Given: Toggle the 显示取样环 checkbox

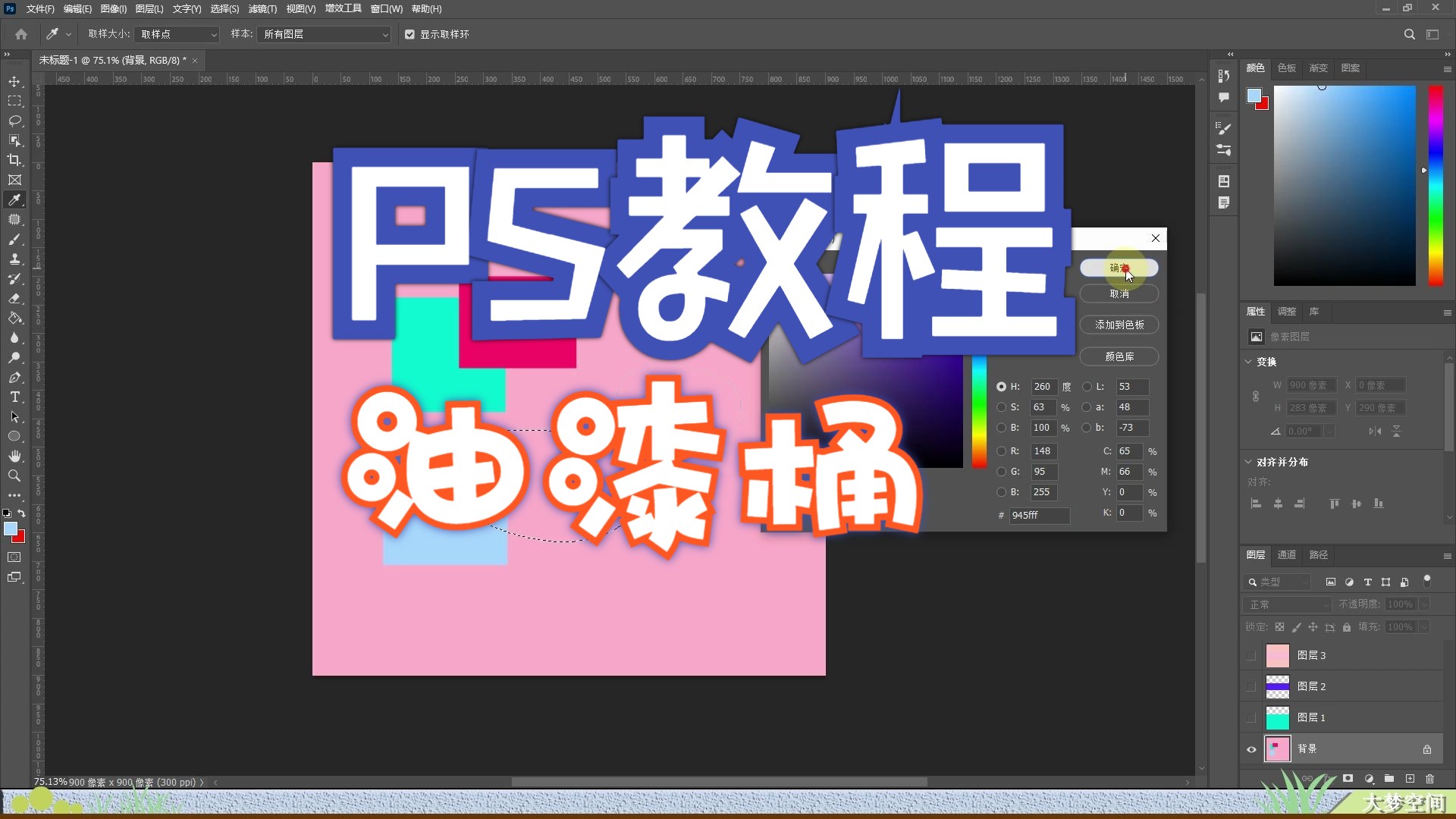Looking at the screenshot, I should click(x=409, y=34).
